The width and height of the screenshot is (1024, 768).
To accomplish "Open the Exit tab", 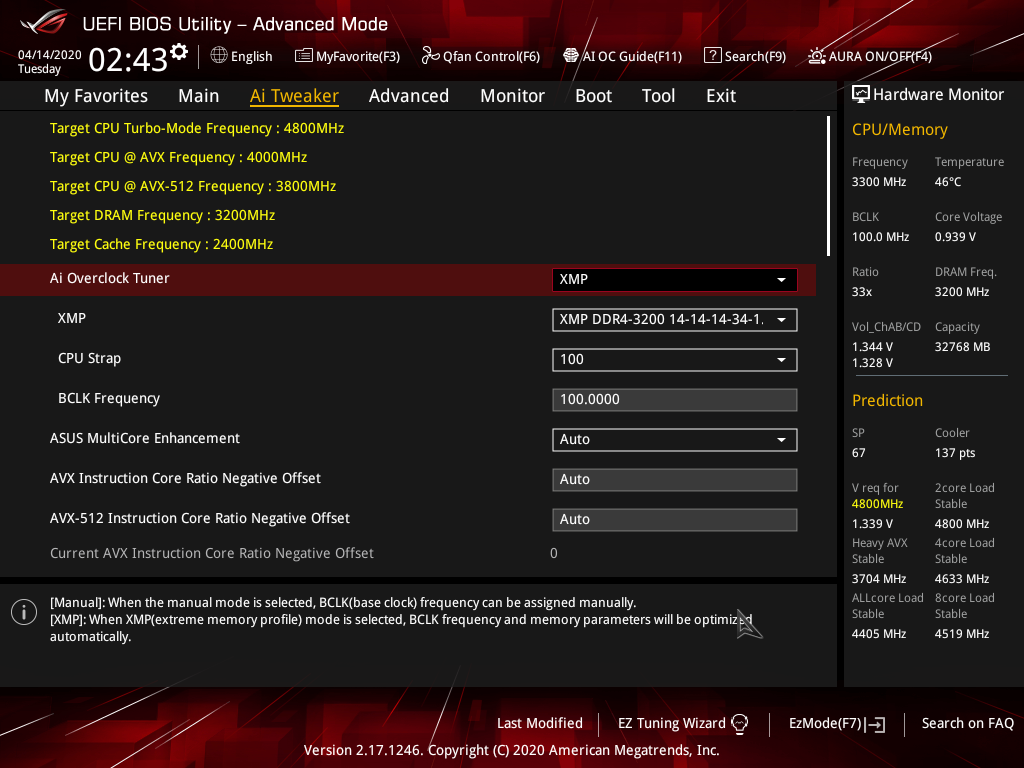I will coord(721,96).
